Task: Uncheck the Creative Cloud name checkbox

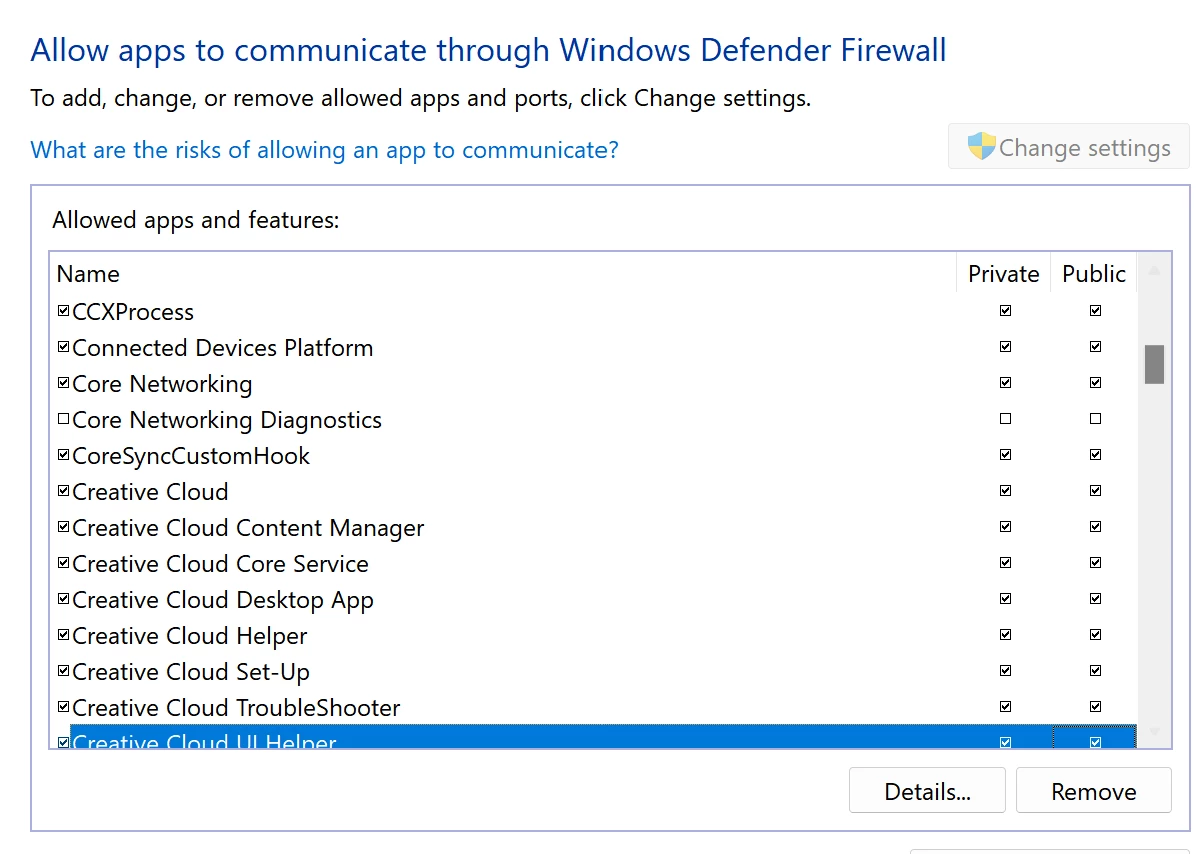Action: tap(64, 491)
